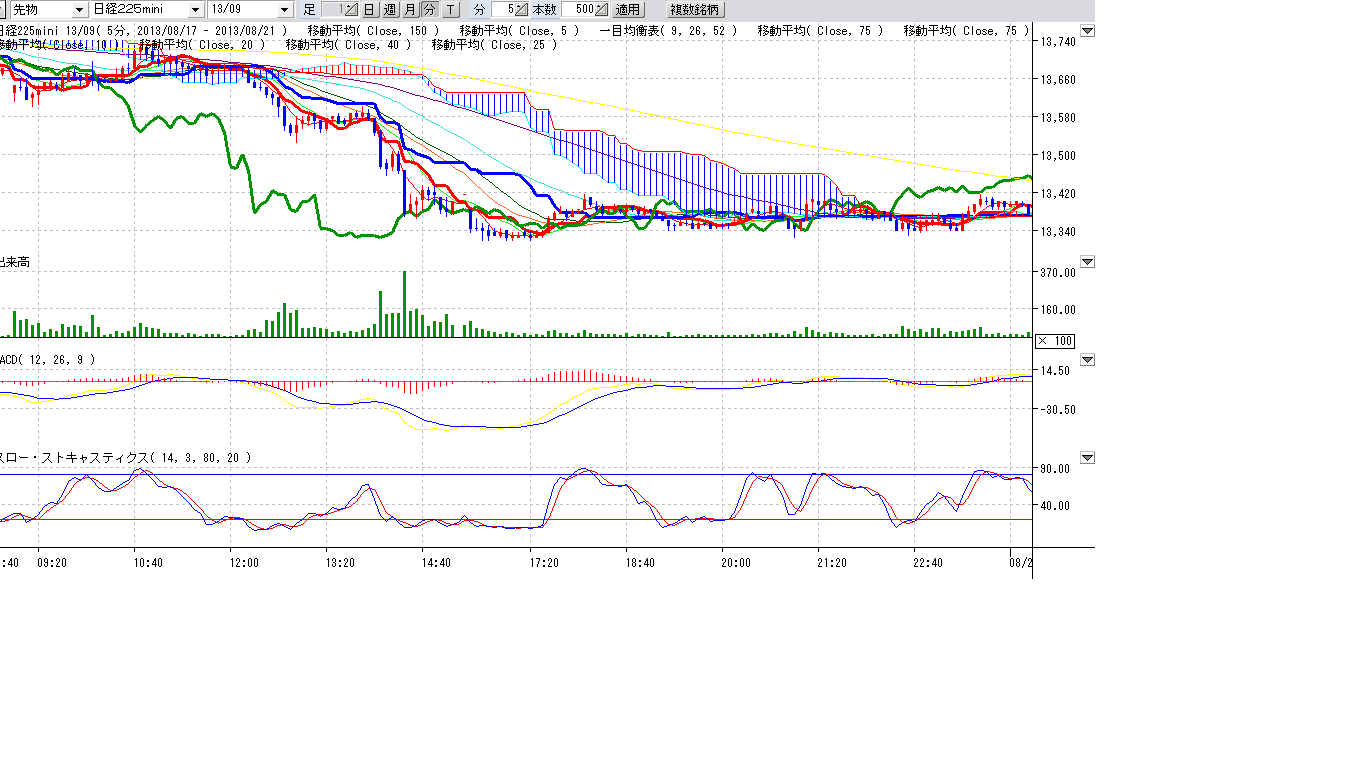
Task: Select the minute (分) timeframe button
Action: 429,10
